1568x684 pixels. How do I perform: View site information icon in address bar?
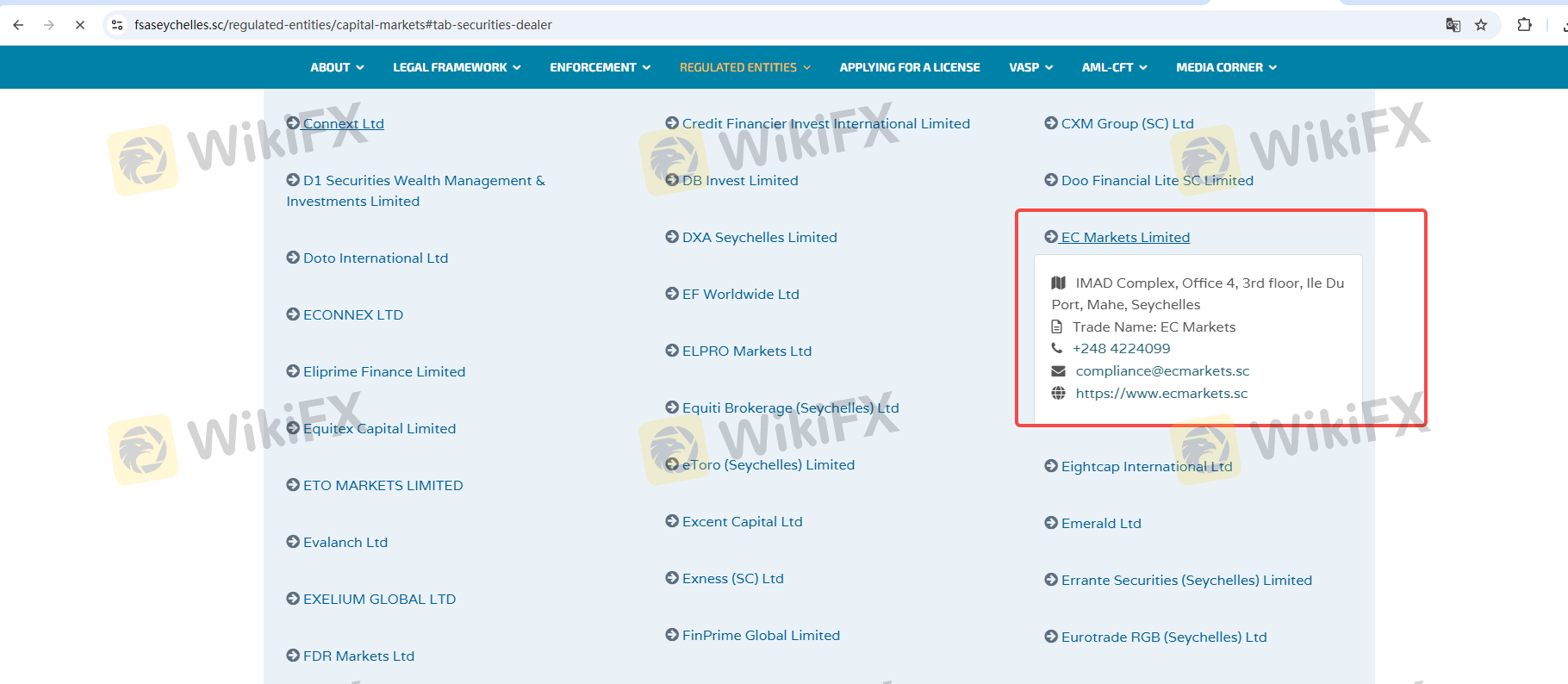pyautogui.click(x=118, y=25)
